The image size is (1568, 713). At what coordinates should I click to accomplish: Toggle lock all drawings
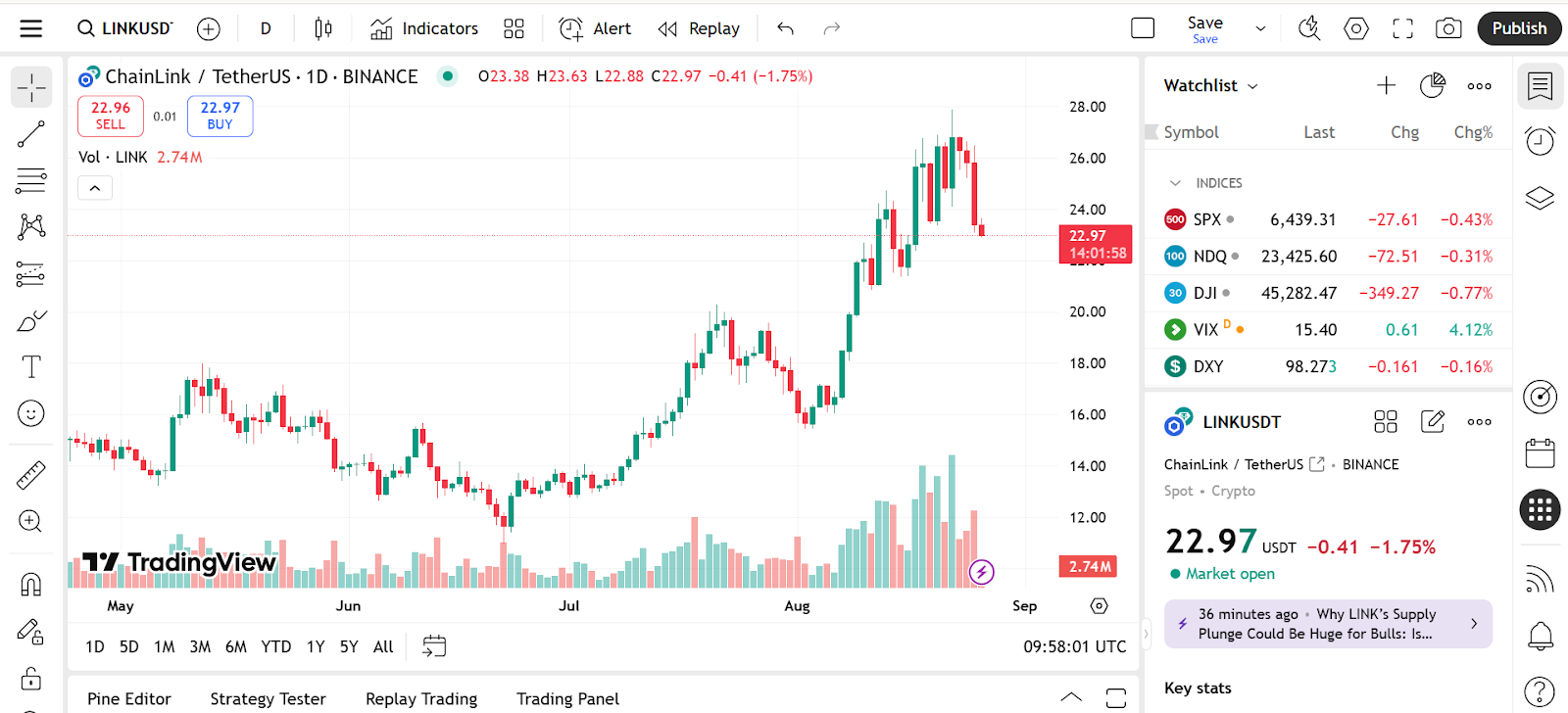(x=31, y=678)
